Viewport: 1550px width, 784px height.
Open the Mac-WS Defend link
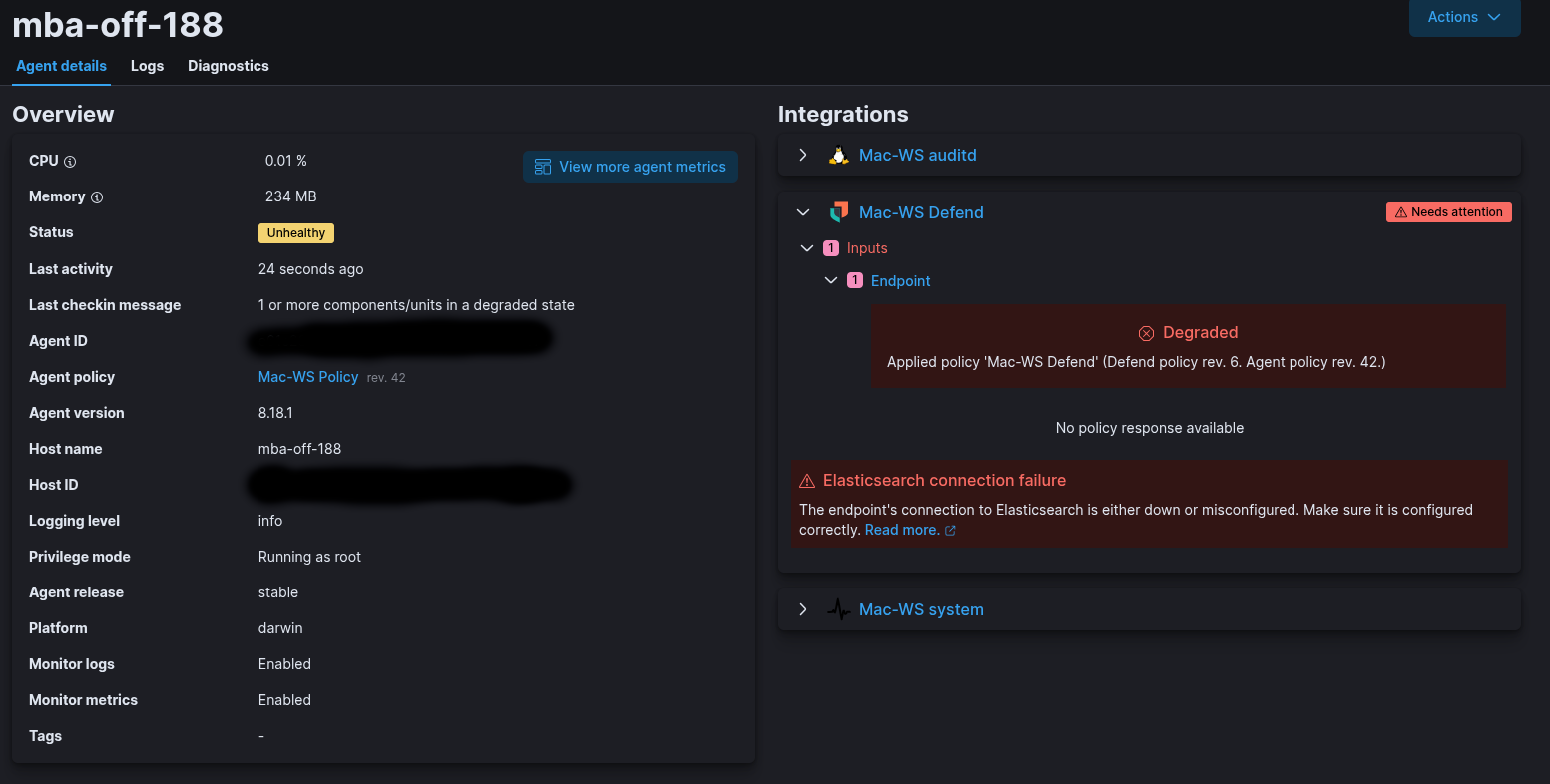click(921, 212)
